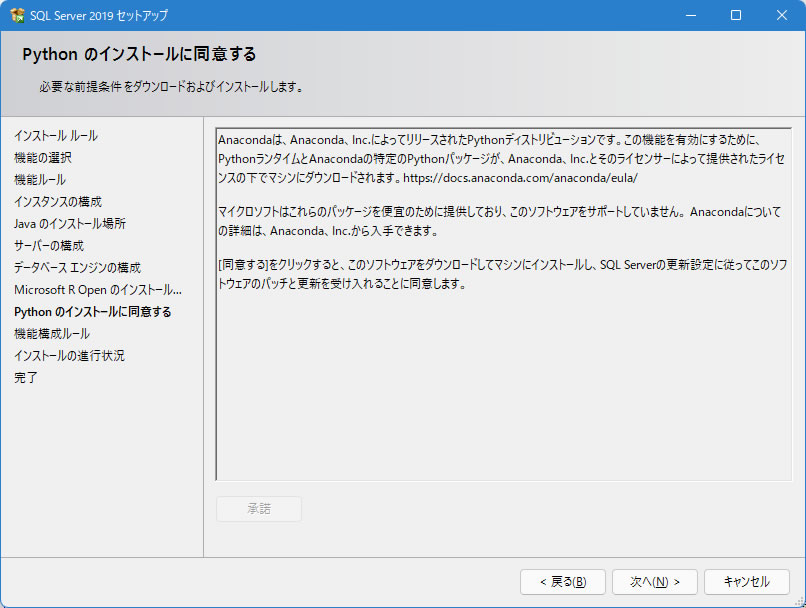Jump to the インスタンスの構成 step

[x=58, y=202]
